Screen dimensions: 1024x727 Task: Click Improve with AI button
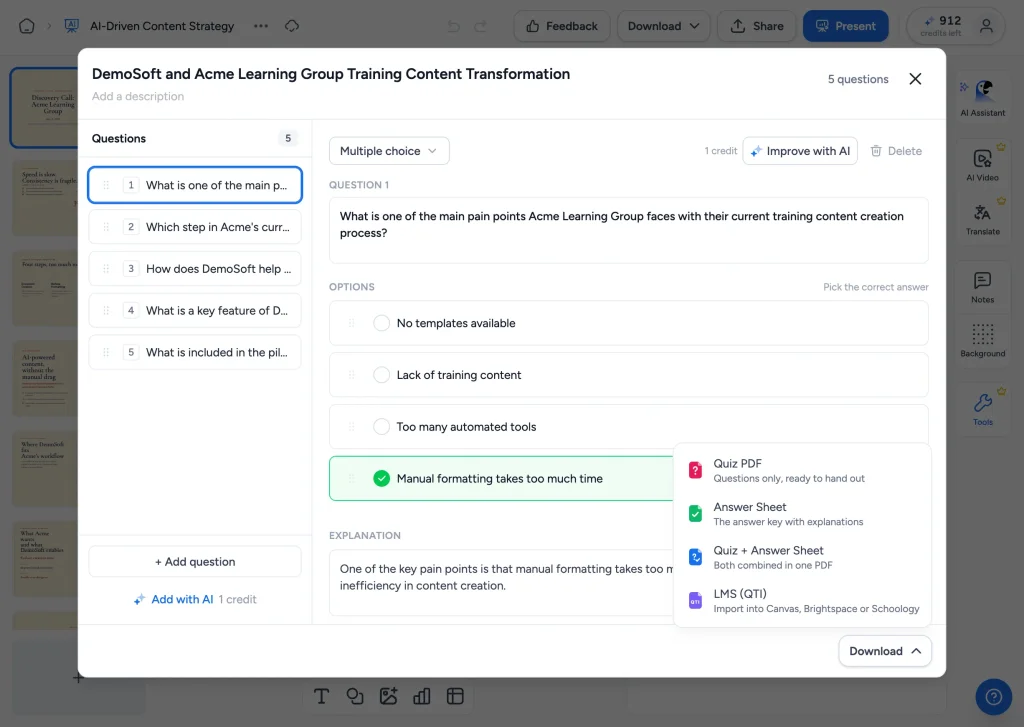[x=800, y=151]
